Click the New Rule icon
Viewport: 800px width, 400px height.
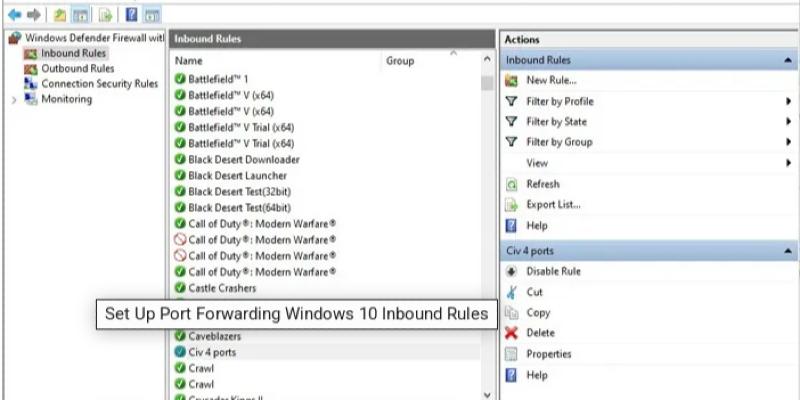coord(511,81)
